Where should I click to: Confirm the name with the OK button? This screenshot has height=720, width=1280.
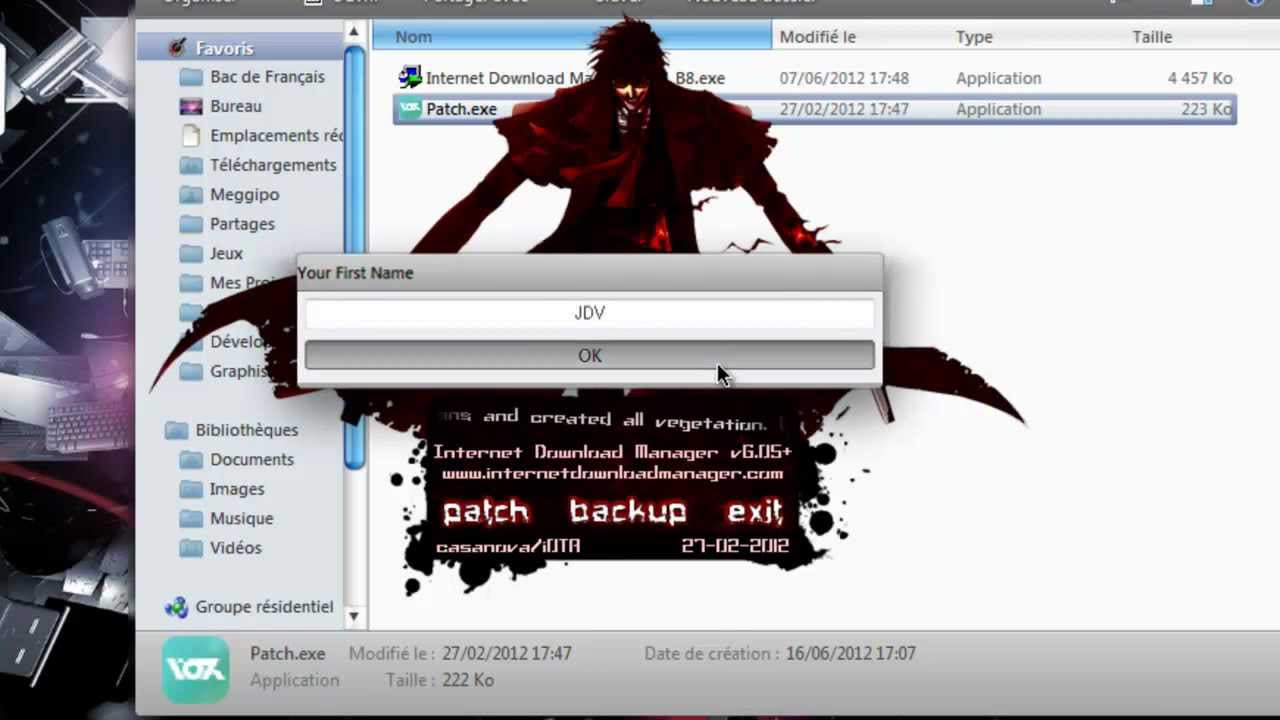pos(590,356)
